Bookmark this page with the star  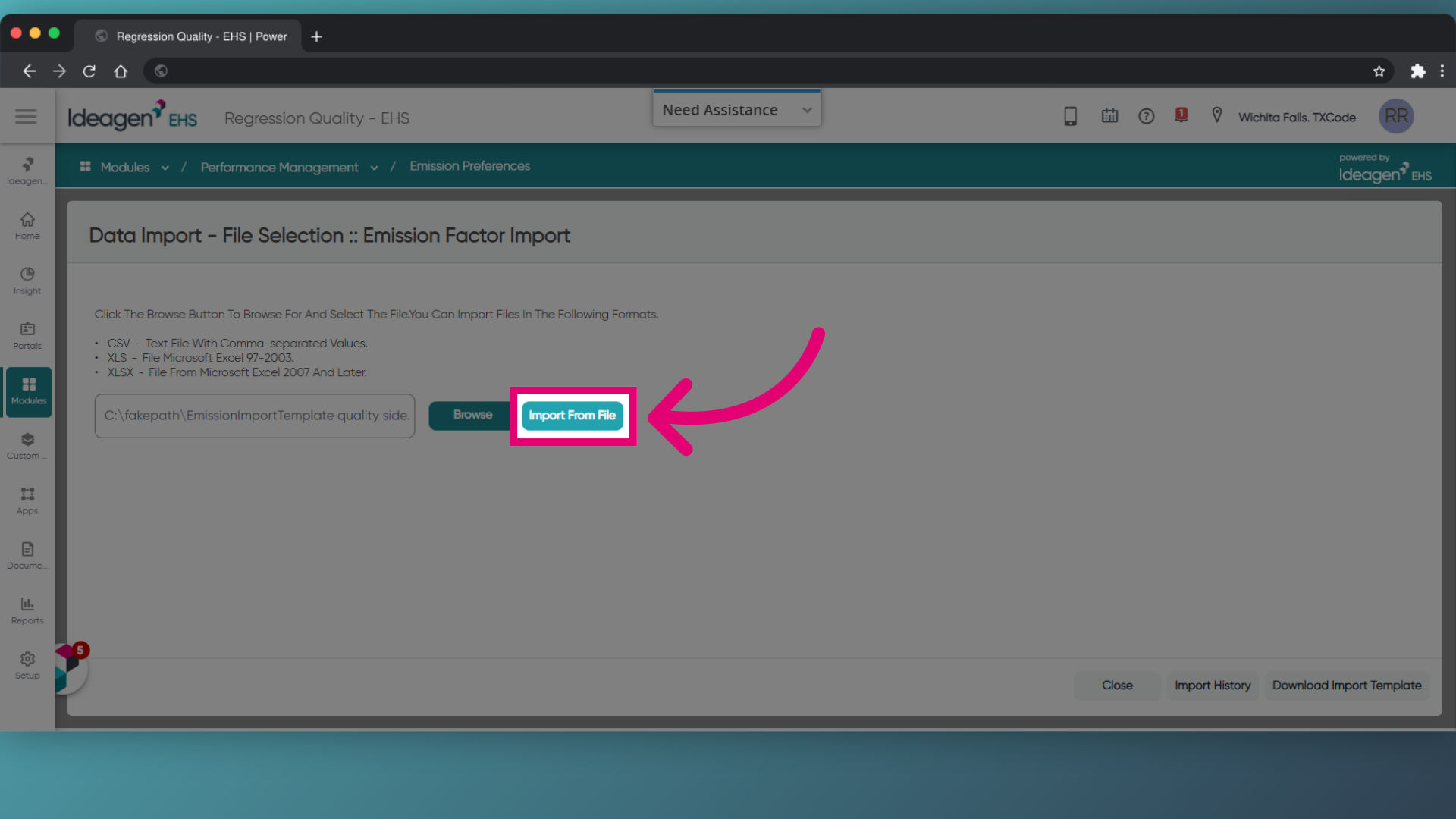1379,71
